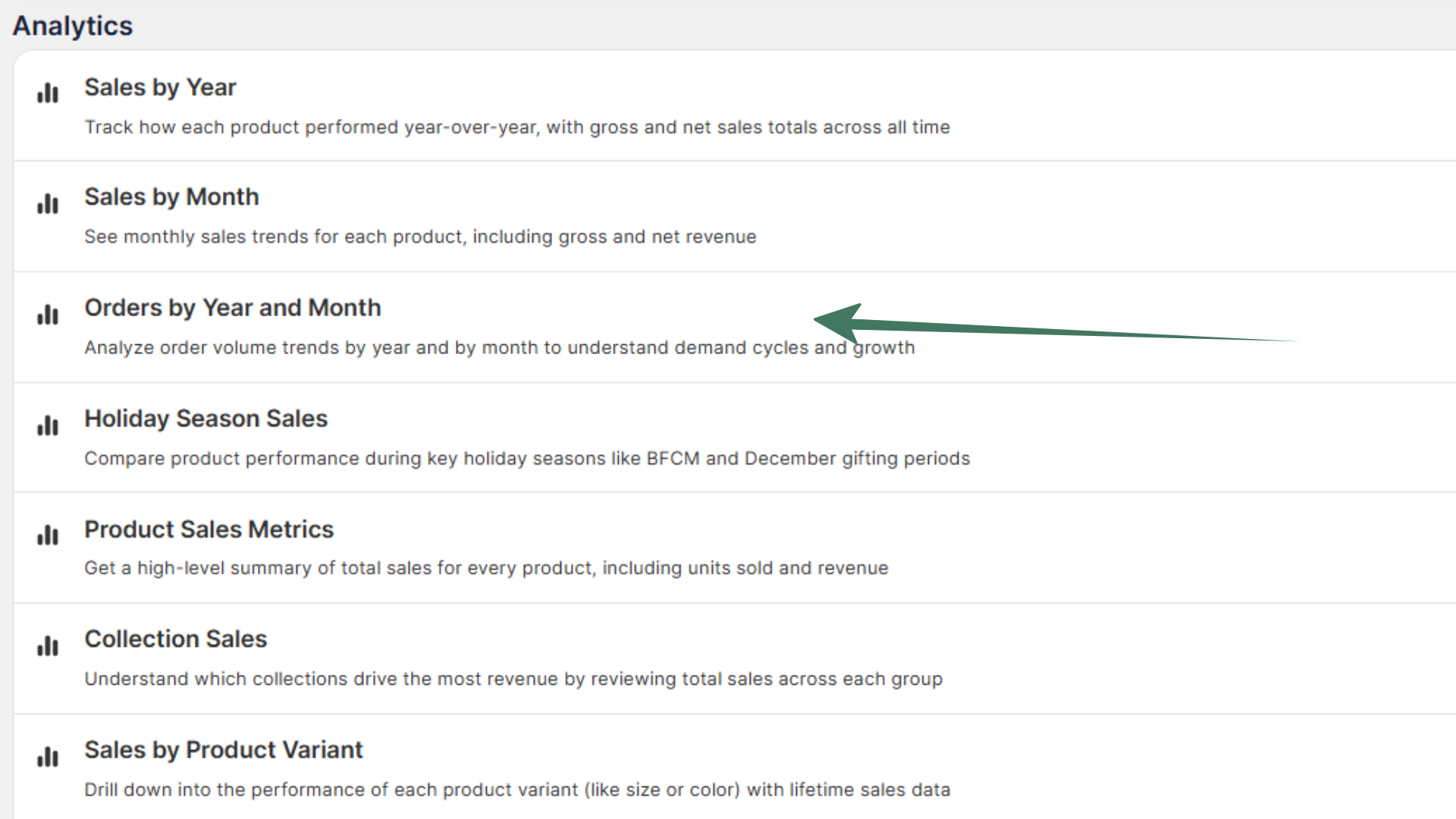Open the Product Sales Metrics report

pos(209,529)
